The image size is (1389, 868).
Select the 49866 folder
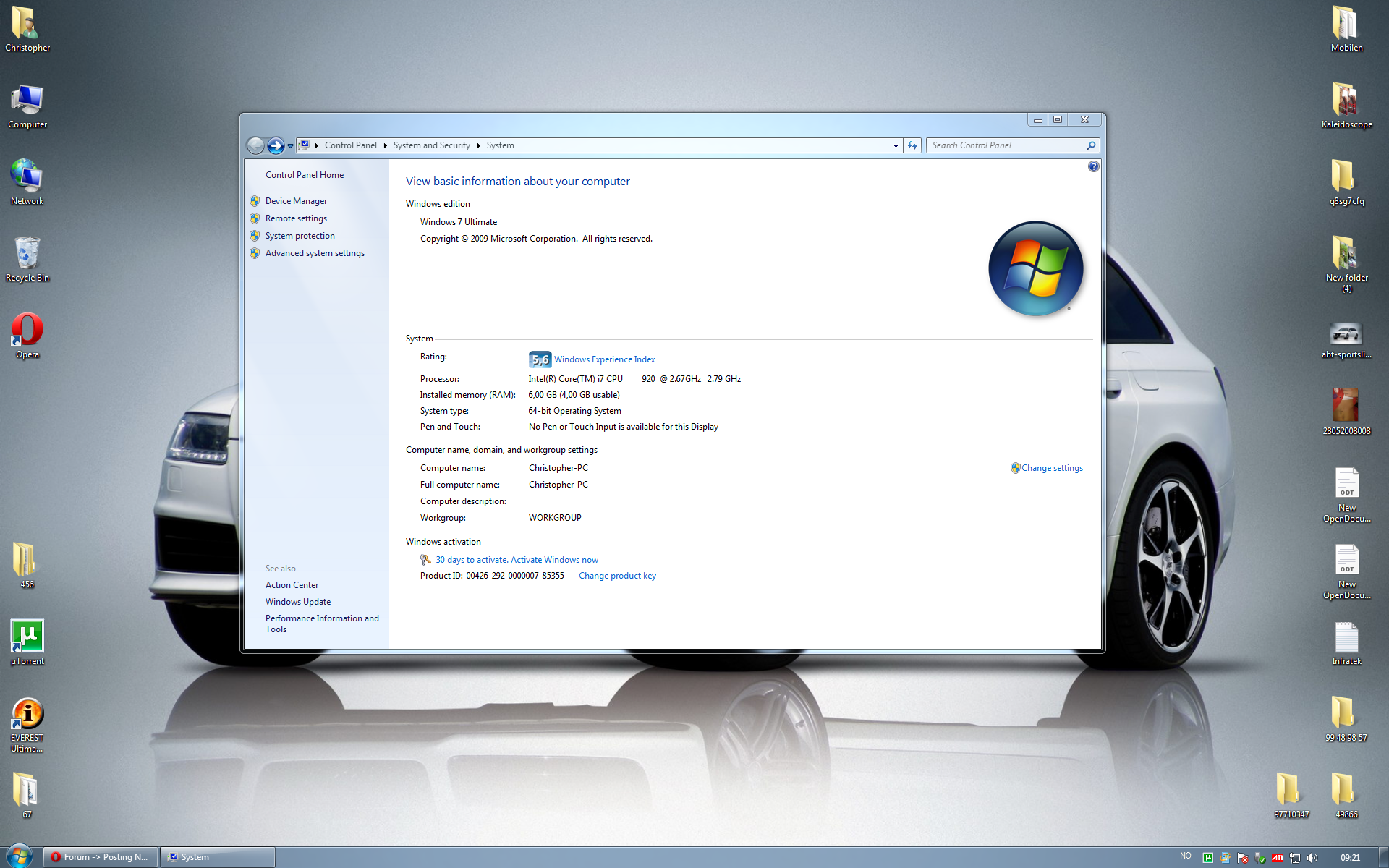click(x=1346, y=796)
